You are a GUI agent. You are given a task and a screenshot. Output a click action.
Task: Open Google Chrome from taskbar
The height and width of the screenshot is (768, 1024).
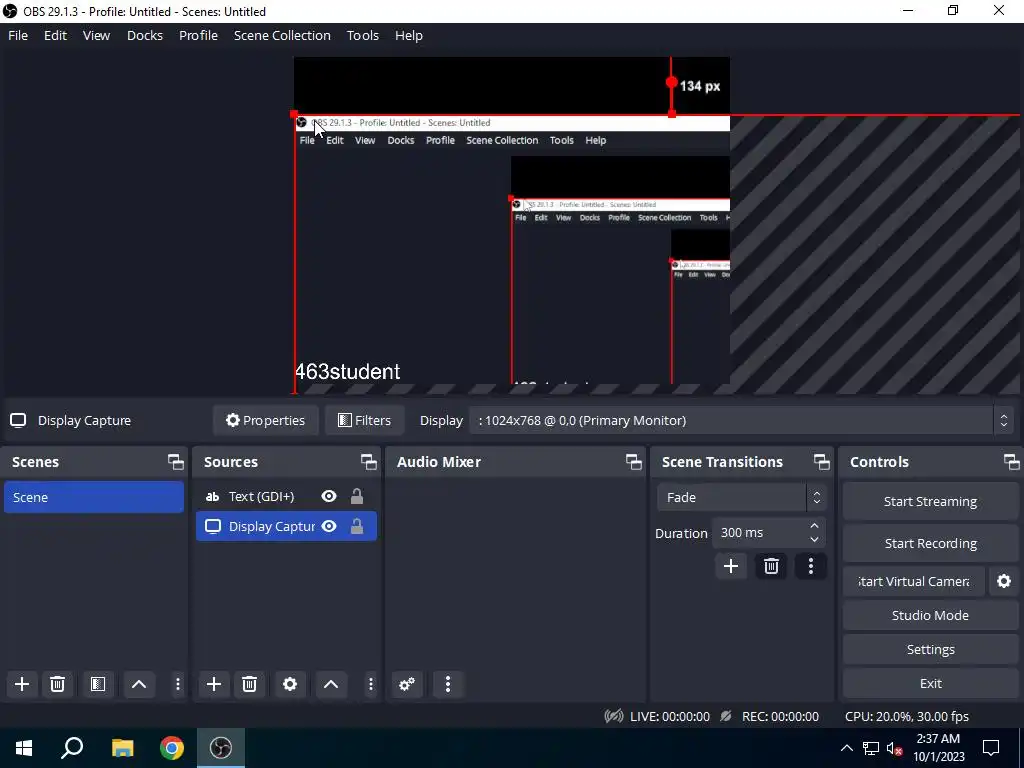point(172,748)
